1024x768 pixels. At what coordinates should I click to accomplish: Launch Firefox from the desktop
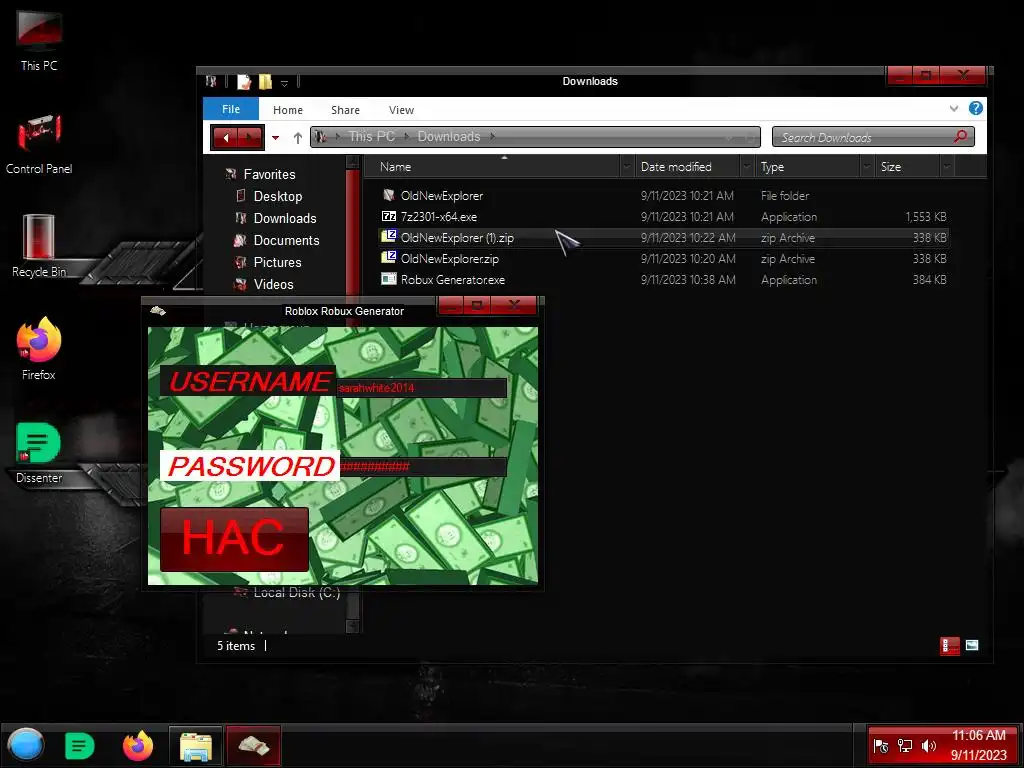coord(39,348)
